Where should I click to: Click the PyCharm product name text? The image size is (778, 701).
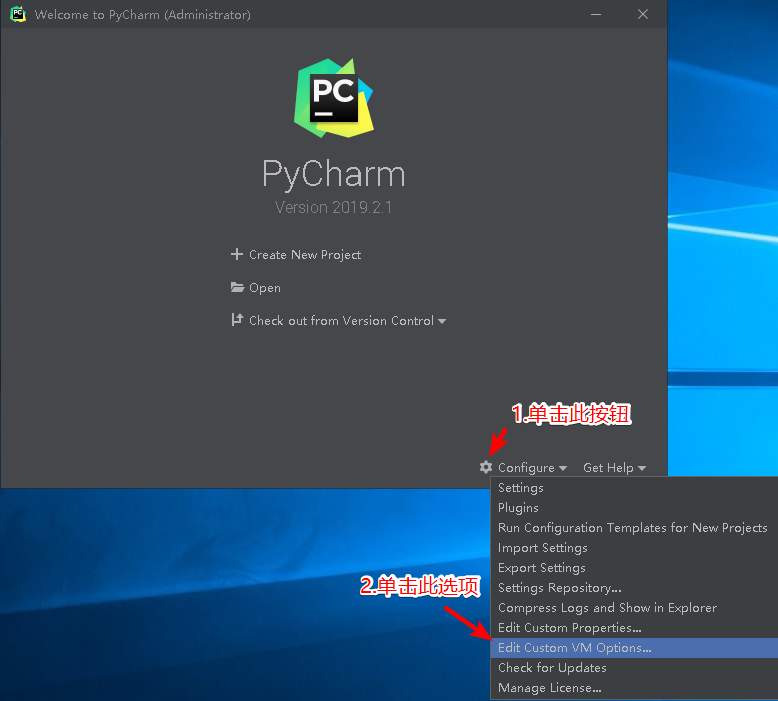coord(333,174)
